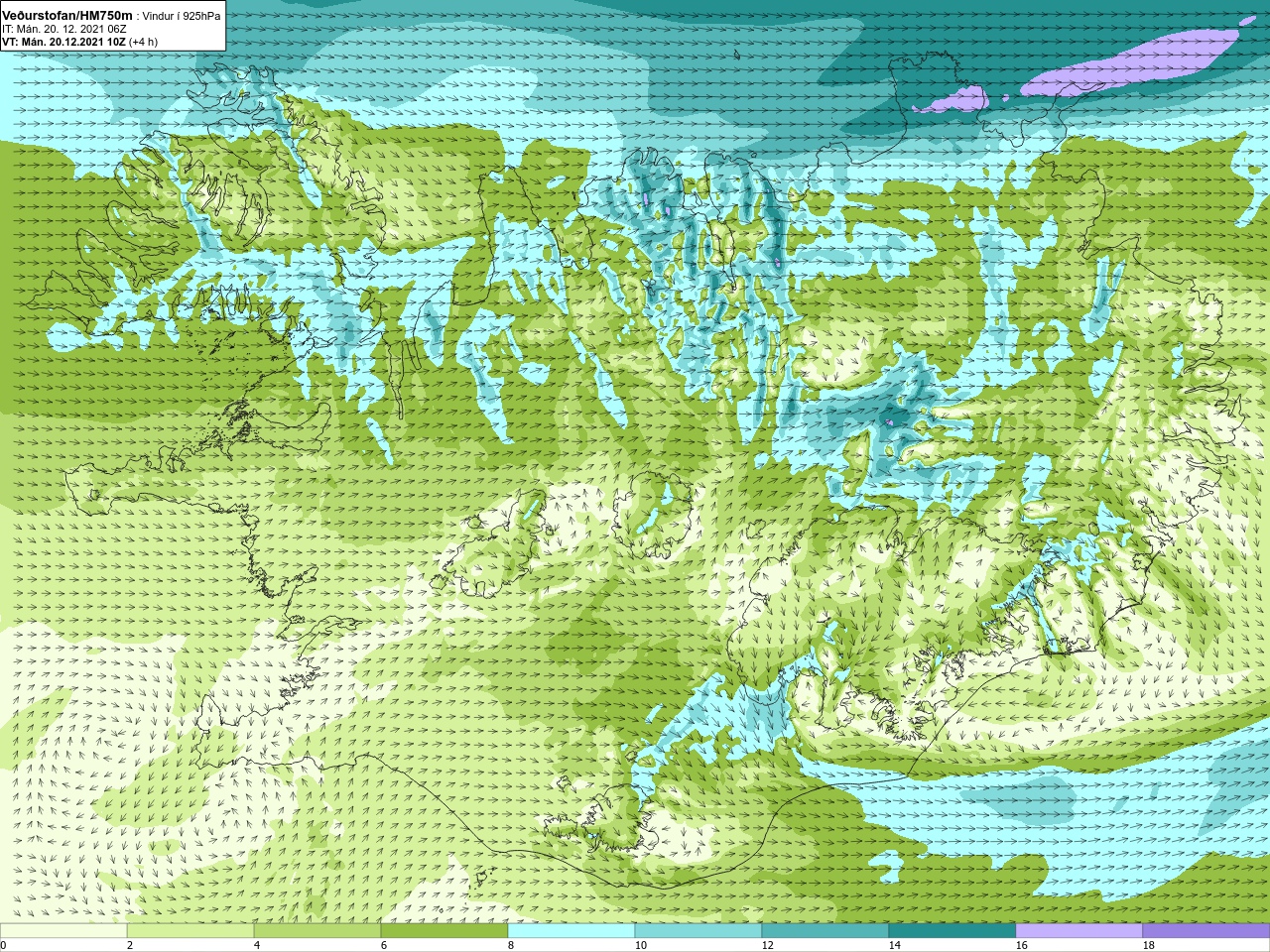Click the 6–8 olive green legend swatch

click(444, 931)
